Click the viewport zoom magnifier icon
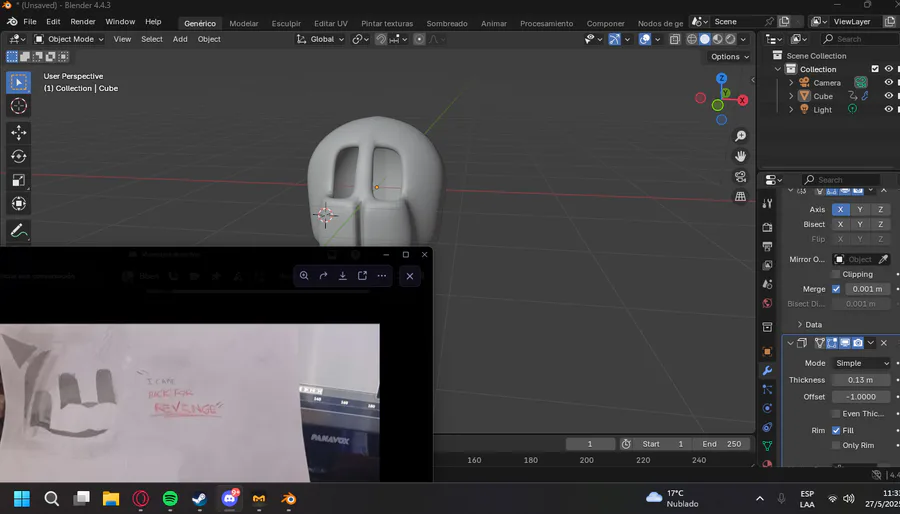Screen dimensions: 900x514 [x=740, y=136]
